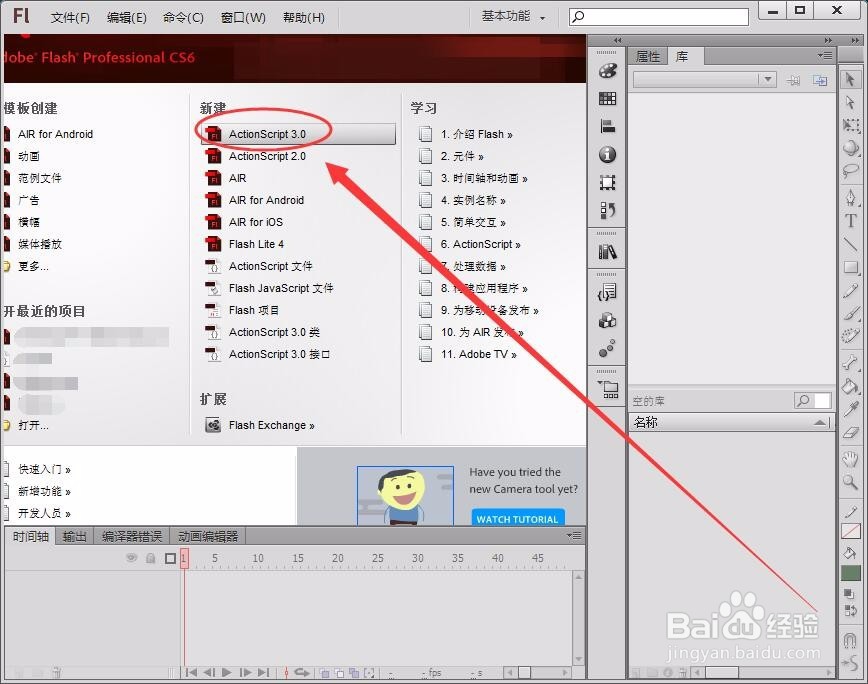Expand the icon panel dock arrows
The width and height of the screenshot is (868, 684).
(618, 40)
